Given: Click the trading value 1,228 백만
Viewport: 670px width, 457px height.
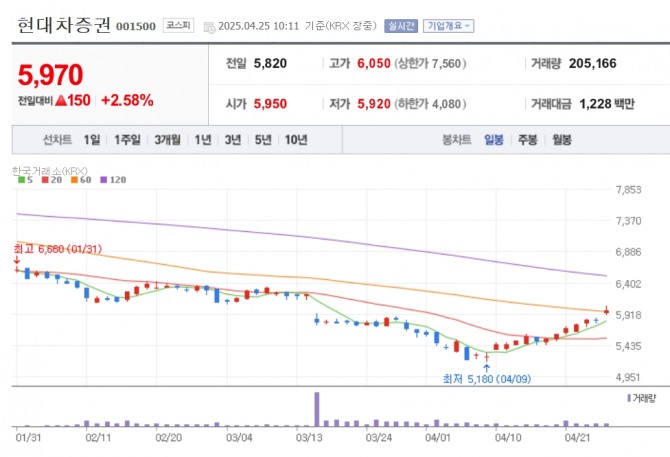Looking at the screenshot, I should (x=607, y=104).
